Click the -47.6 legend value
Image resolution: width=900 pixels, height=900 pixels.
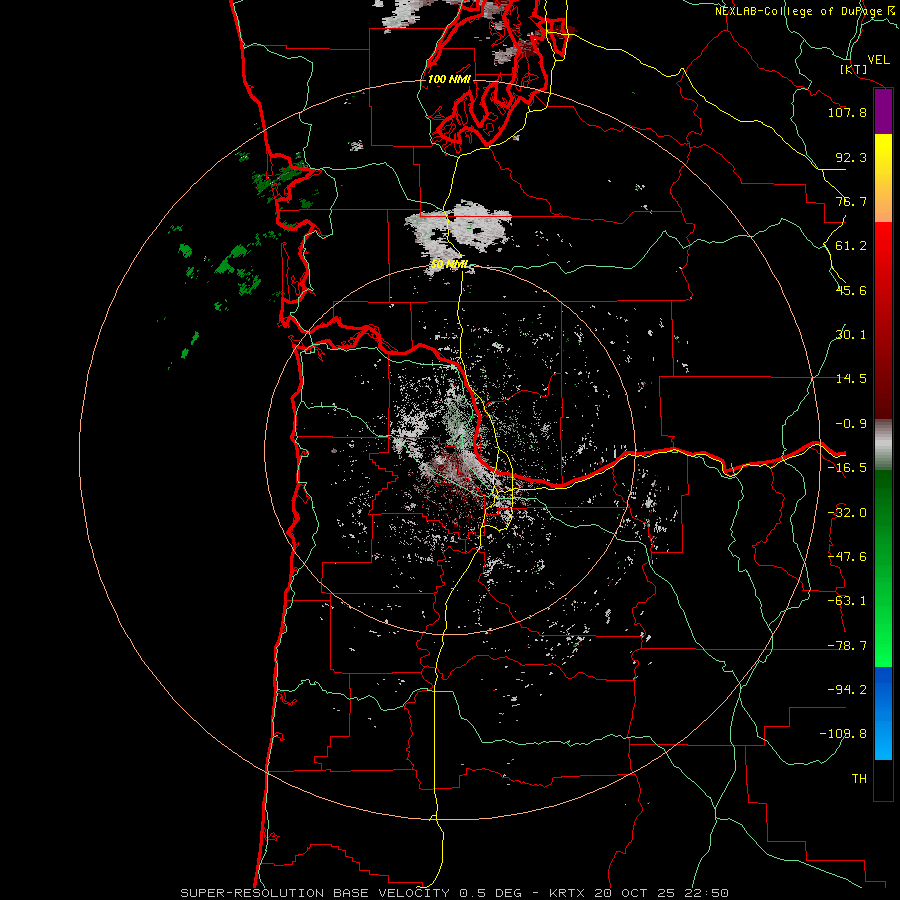point(847,556)
